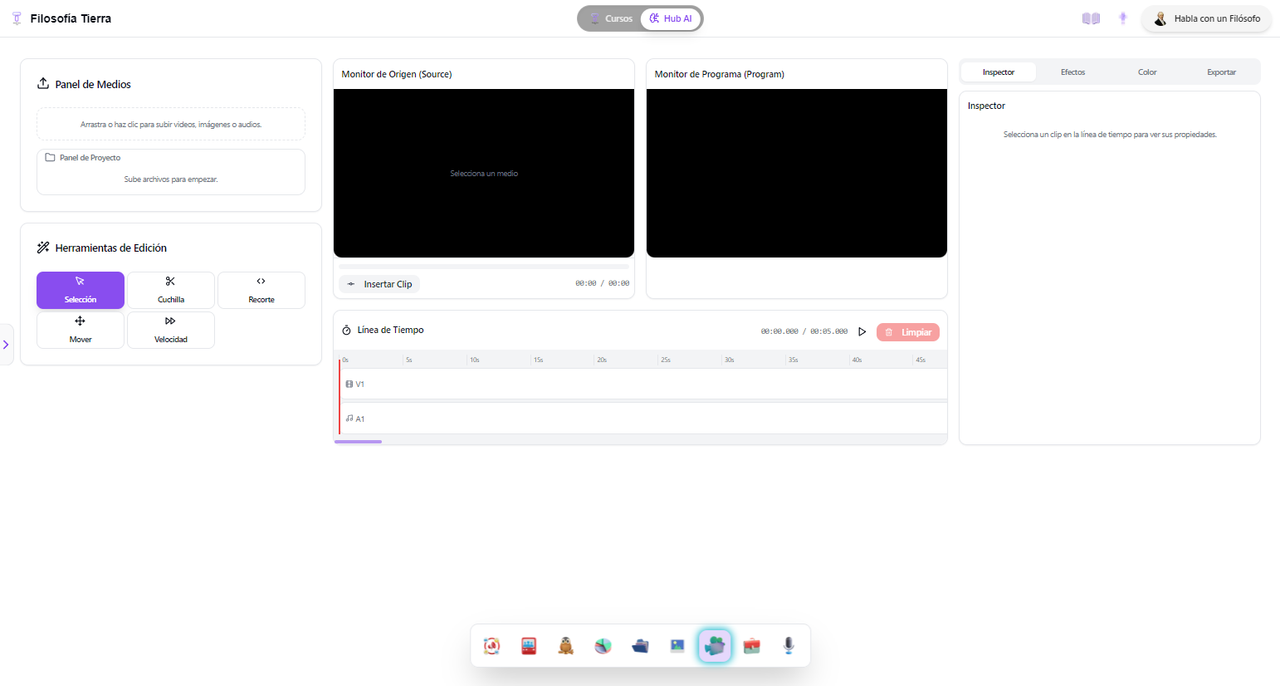Click 'Monitor de Origen (Source)' heading

(397, 74)
